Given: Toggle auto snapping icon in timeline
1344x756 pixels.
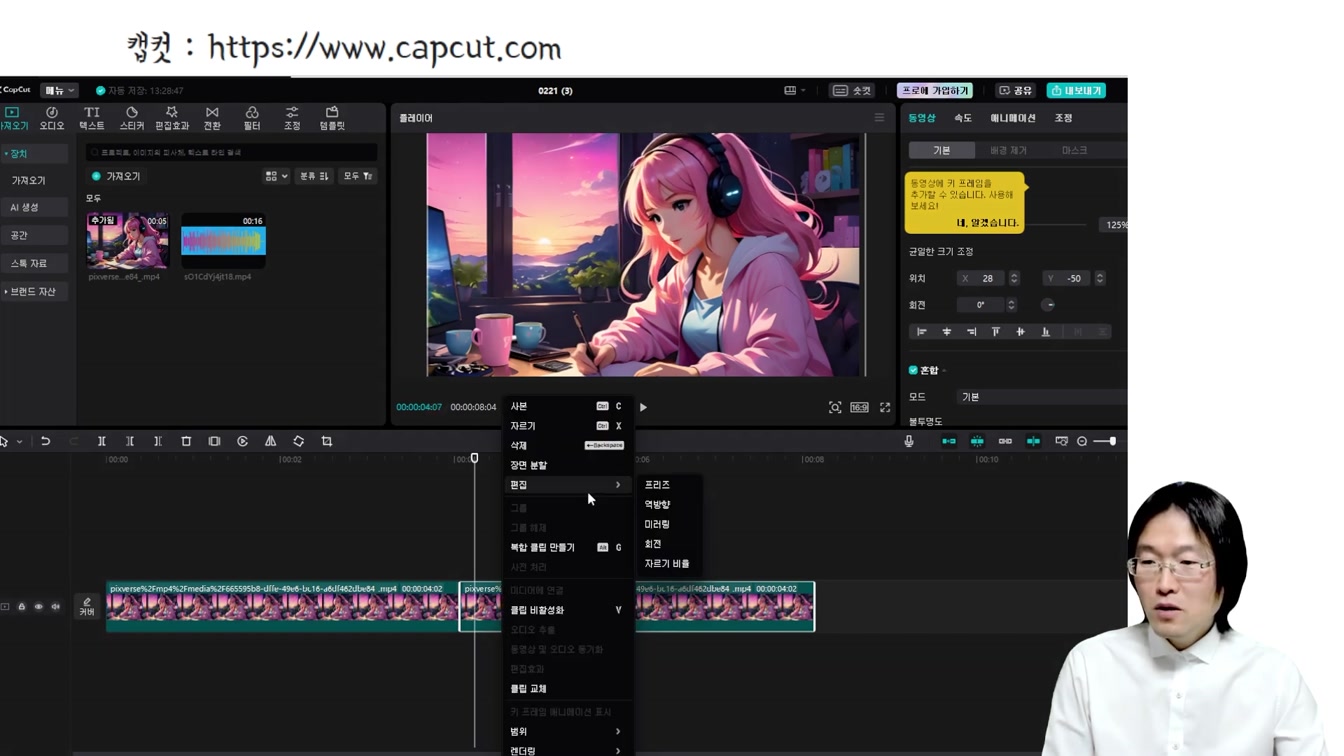Looking at the screenshot, I should [977, 441].
